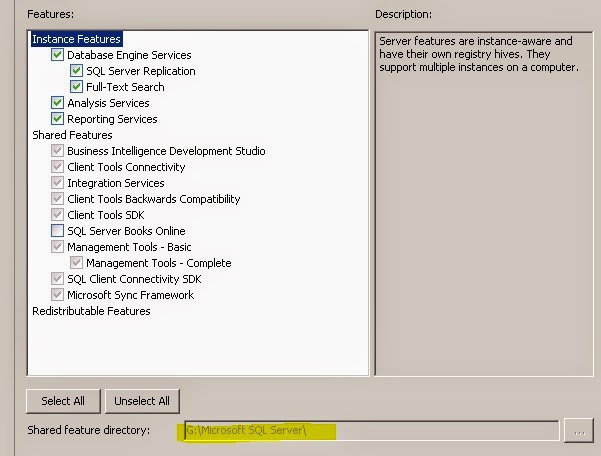Select Redistributable Features tree node
Viewport: 601px width, 456px height.
click(91, 311)
